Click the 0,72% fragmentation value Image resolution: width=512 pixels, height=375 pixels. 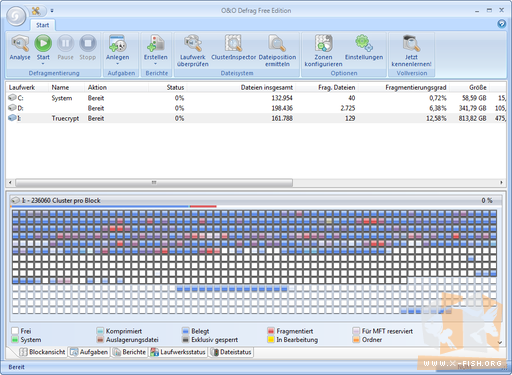point(438,98)
